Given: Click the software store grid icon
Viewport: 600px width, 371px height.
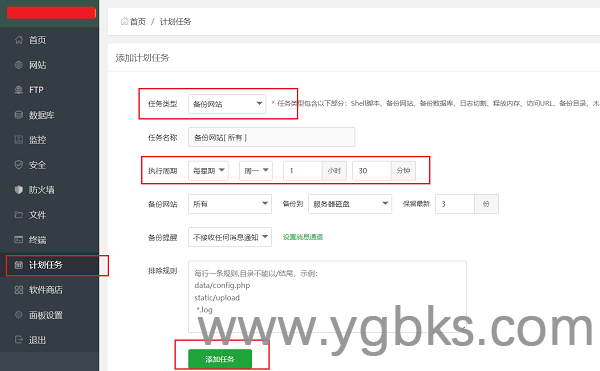Looking at the screenshot, I should (x=18, y=290).
